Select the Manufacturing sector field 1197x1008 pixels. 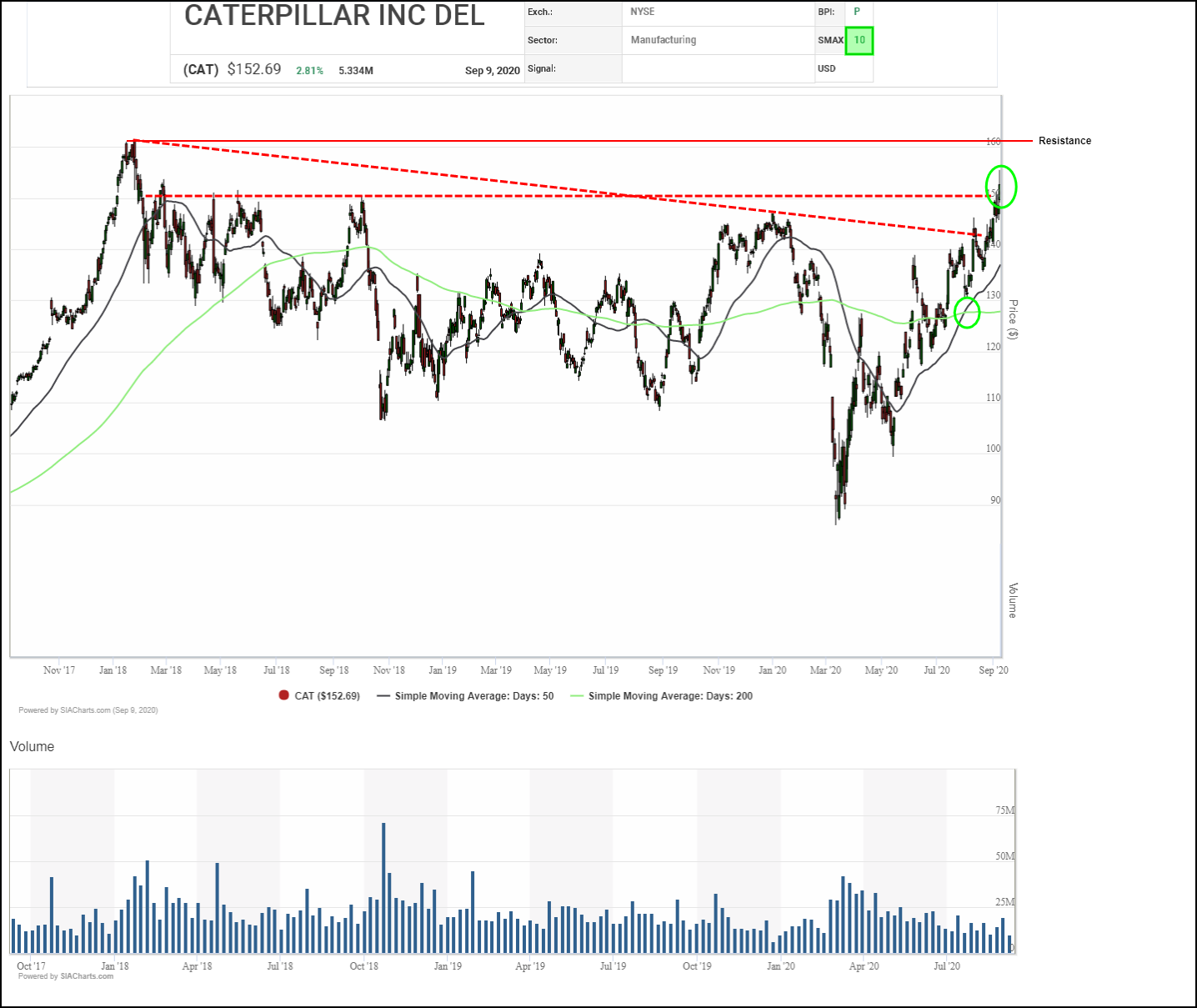pos(664,40)
